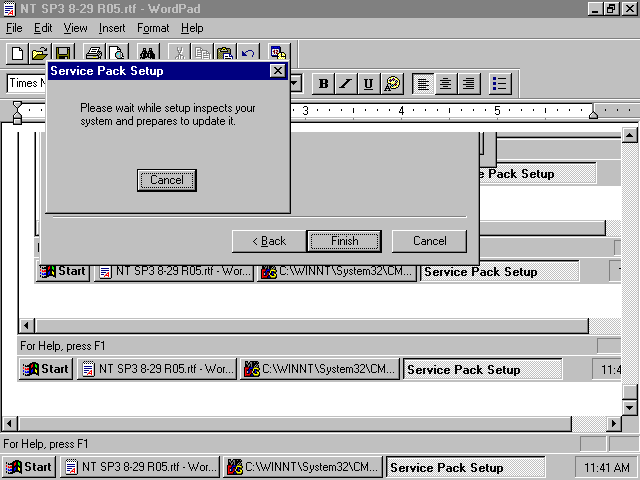The width and height of the screenshot is (640, 480).
Task: Enable bullet list style
Action: pyautogui.click(x=500, y=84)
